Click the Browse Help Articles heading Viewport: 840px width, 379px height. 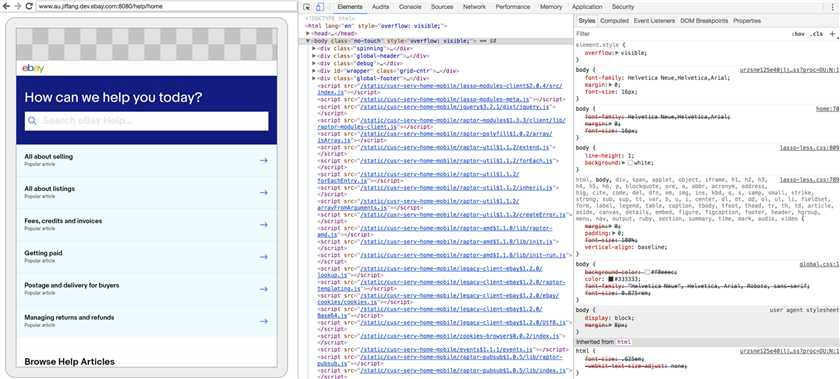pyautogui.click(x=70, y=362)
